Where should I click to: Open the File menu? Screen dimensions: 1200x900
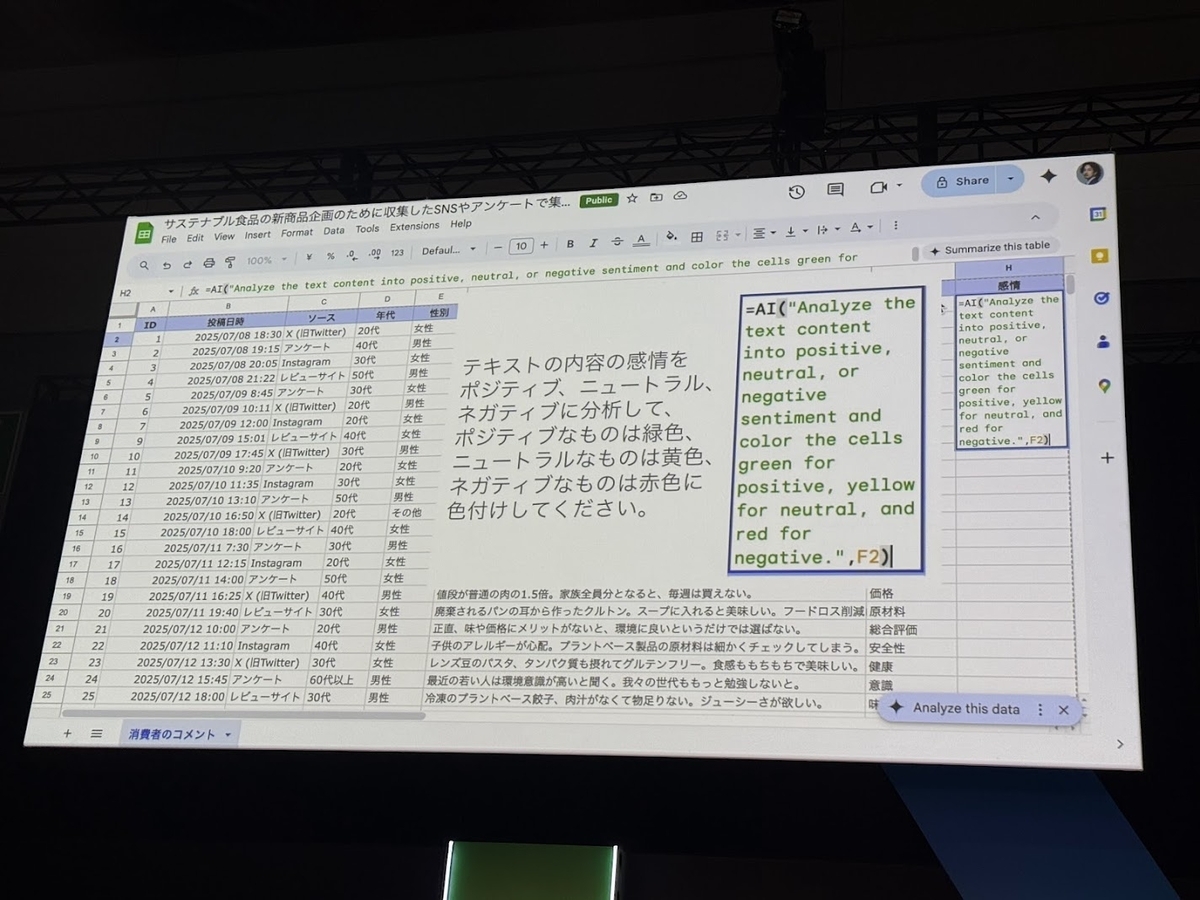point(168,239)
